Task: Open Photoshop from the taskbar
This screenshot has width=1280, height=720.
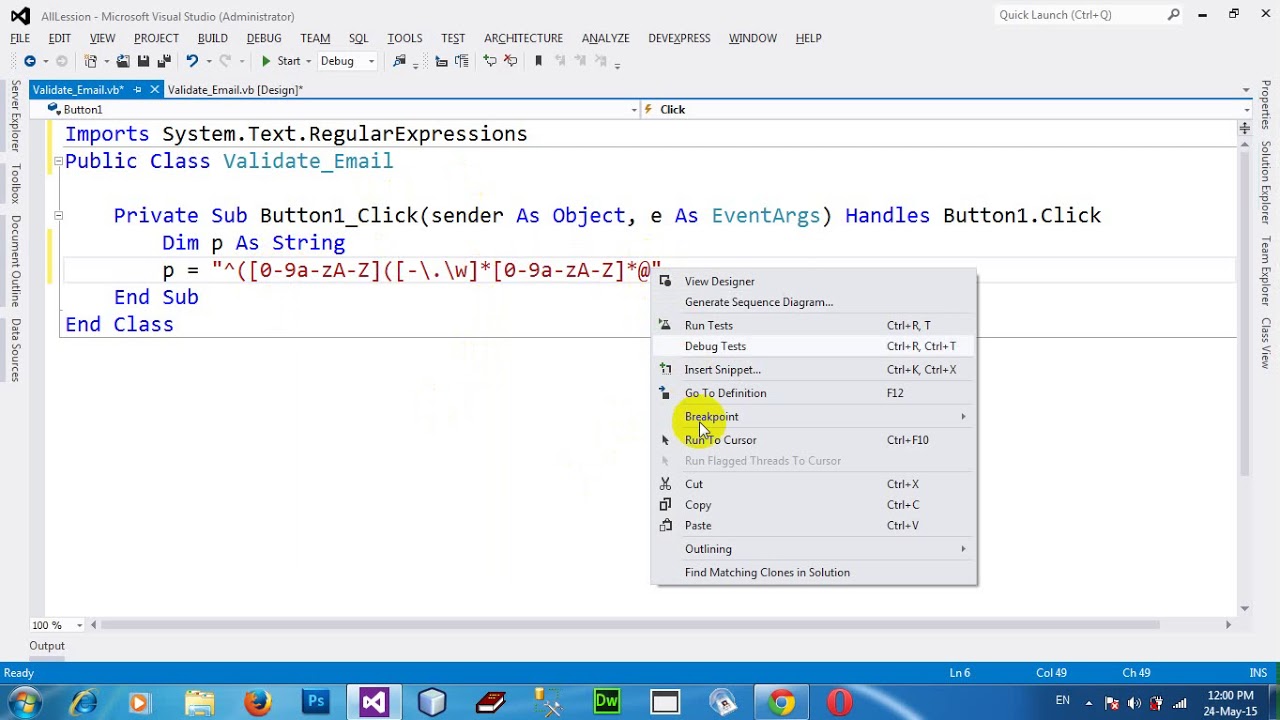Action: 316,702
